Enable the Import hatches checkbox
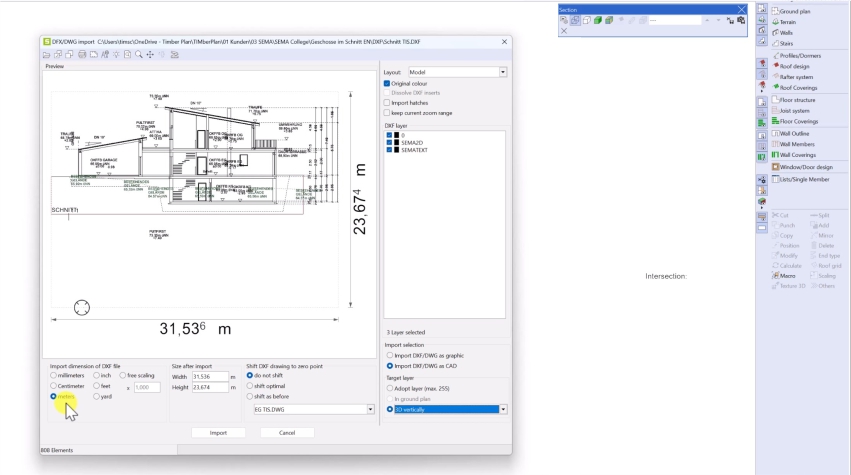The height and width of the screenshot is (475, 851). [x=388, y=102]
